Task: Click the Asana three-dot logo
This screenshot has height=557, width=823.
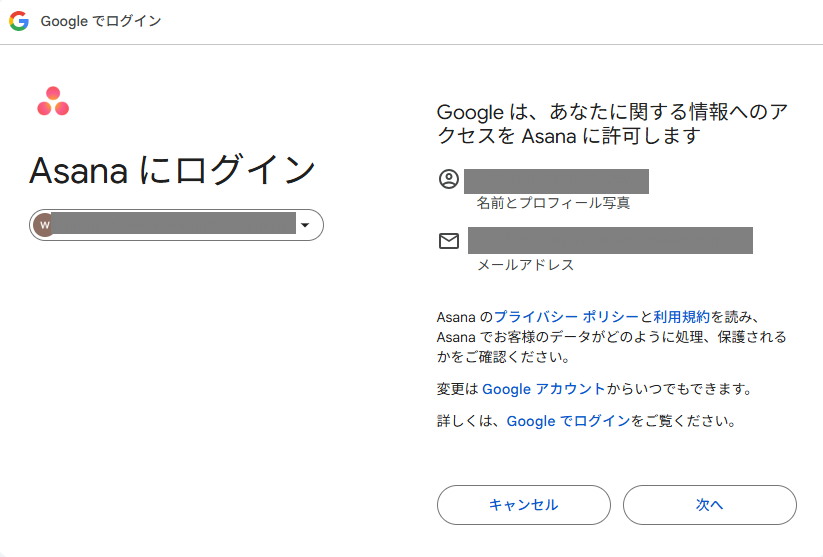Action: [53, 102]
